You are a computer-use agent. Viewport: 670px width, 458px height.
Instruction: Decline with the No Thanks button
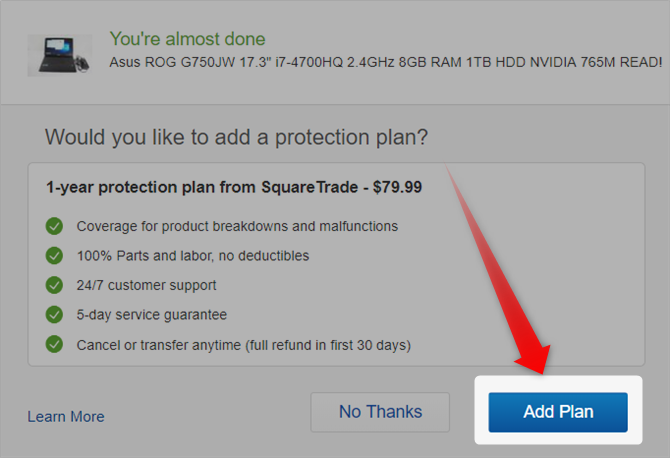coord(380,412)
